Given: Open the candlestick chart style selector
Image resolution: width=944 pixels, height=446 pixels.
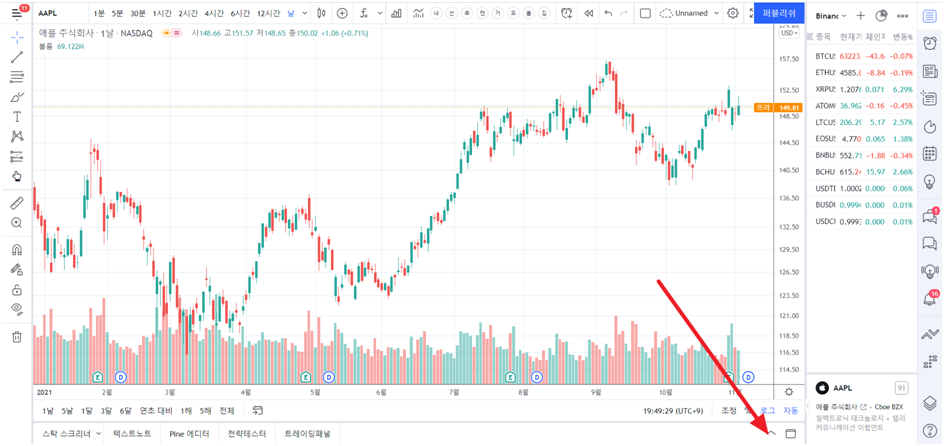Looking at the screenshot, I should 321,13.
